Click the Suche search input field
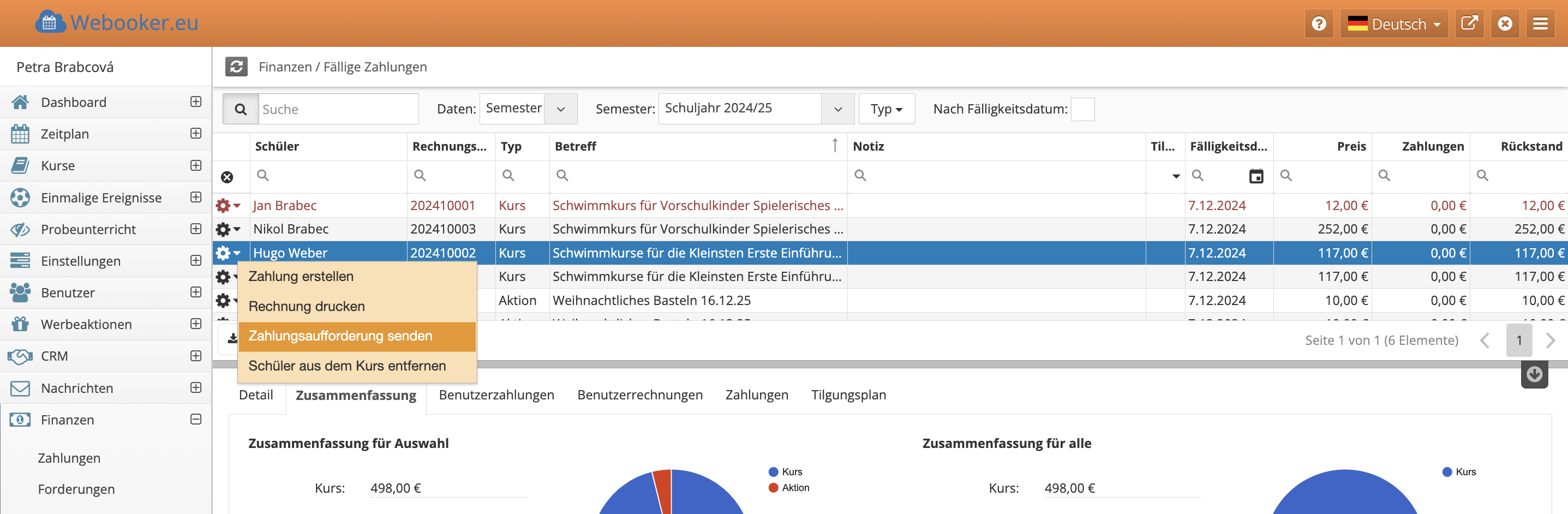This screenshot has width=1568, height=514. point(338,109)
